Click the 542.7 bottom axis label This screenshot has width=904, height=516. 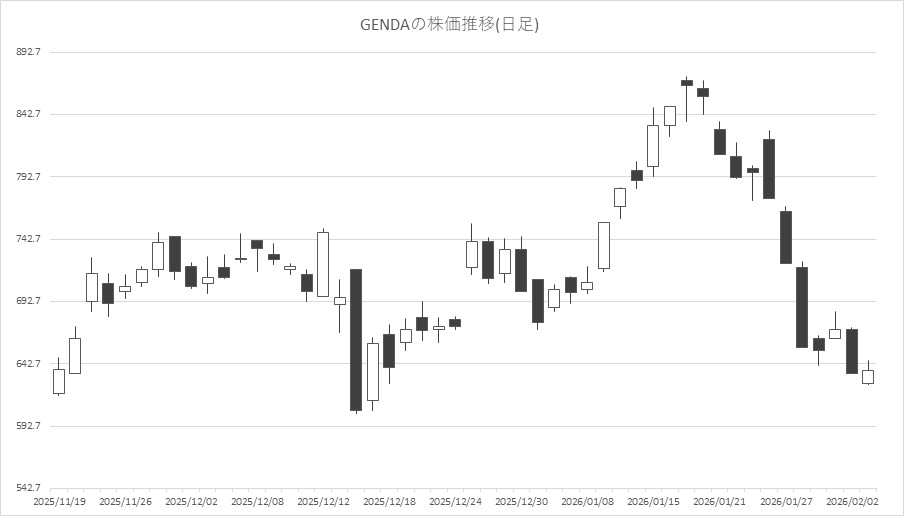point(26,488)
